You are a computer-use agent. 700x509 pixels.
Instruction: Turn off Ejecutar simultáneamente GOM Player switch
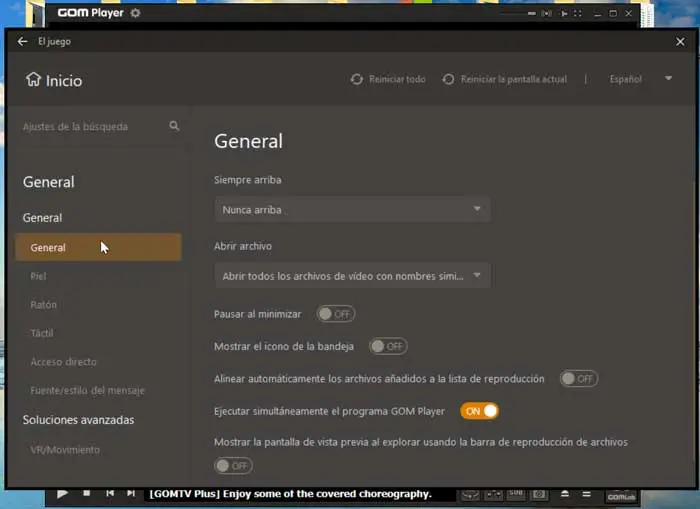[x=479, y=411]
